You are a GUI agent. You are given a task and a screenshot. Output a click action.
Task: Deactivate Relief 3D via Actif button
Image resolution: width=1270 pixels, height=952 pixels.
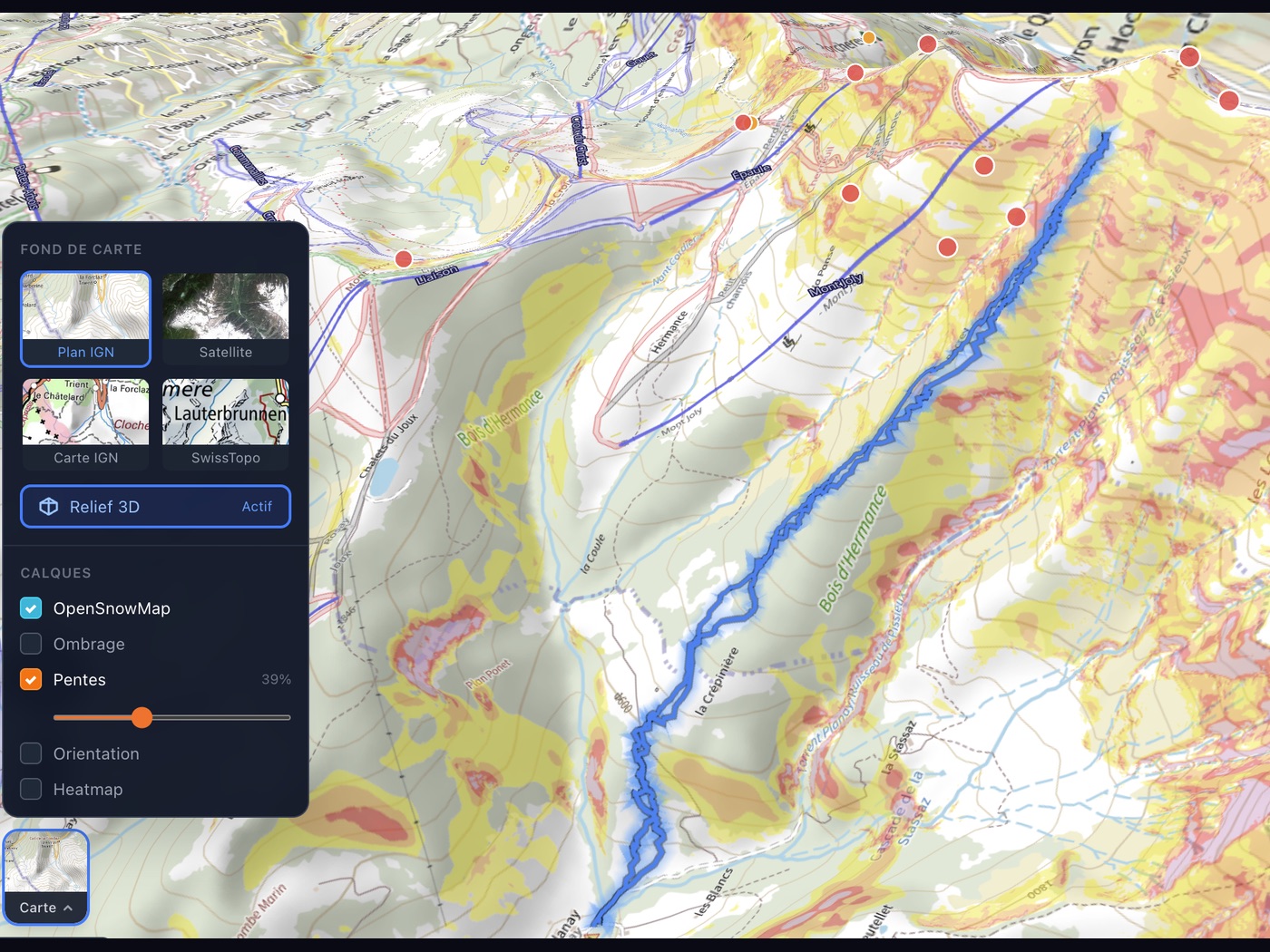pos(257,506)
